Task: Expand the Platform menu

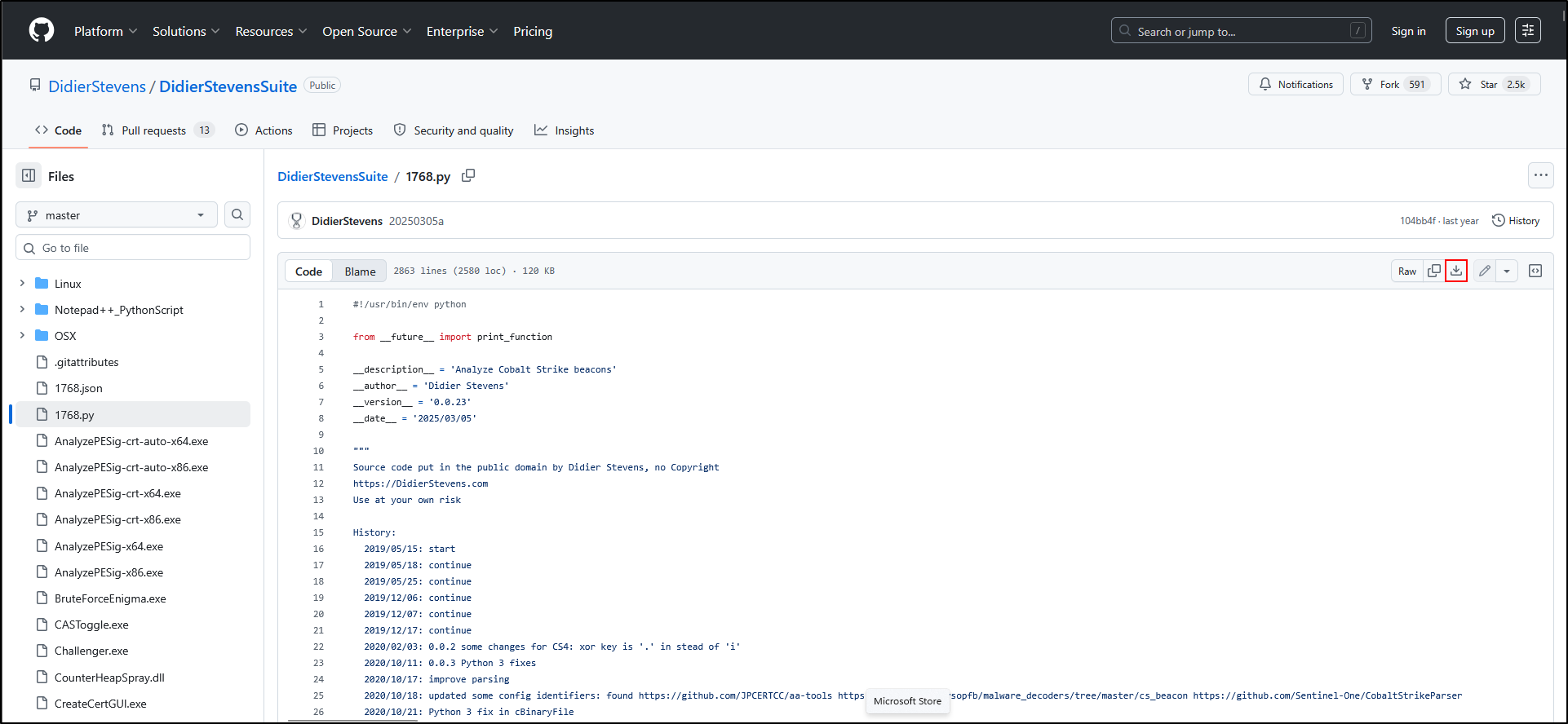Action: pyautogui.click(x=105, y=31)
